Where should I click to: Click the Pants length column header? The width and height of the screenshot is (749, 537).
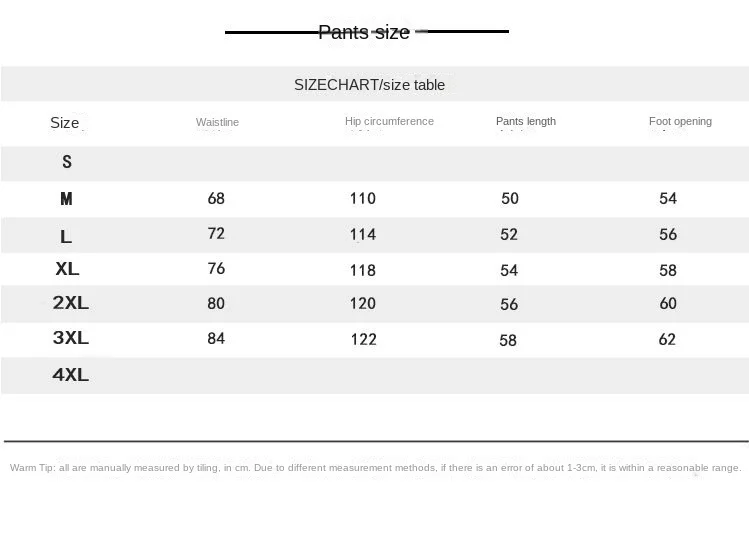tap(526, 121)
